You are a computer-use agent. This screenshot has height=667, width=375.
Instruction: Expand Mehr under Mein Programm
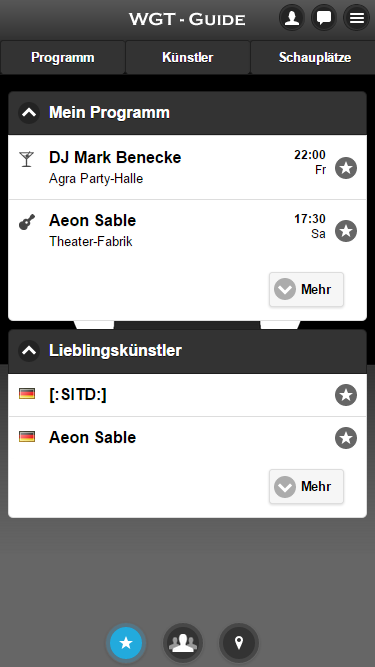click(x=306, y=290)
